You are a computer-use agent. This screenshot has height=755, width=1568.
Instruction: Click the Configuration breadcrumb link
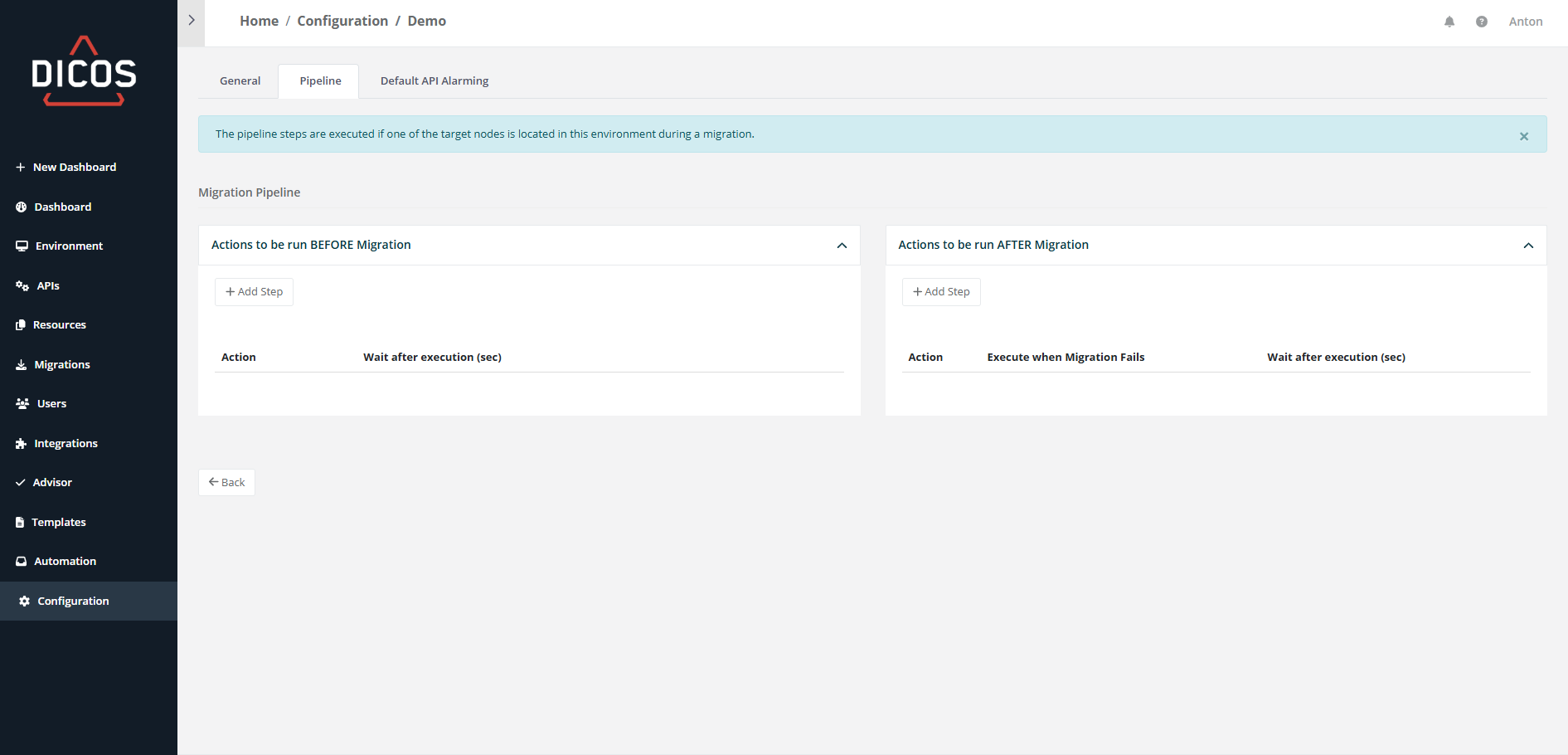pos(342,21)
